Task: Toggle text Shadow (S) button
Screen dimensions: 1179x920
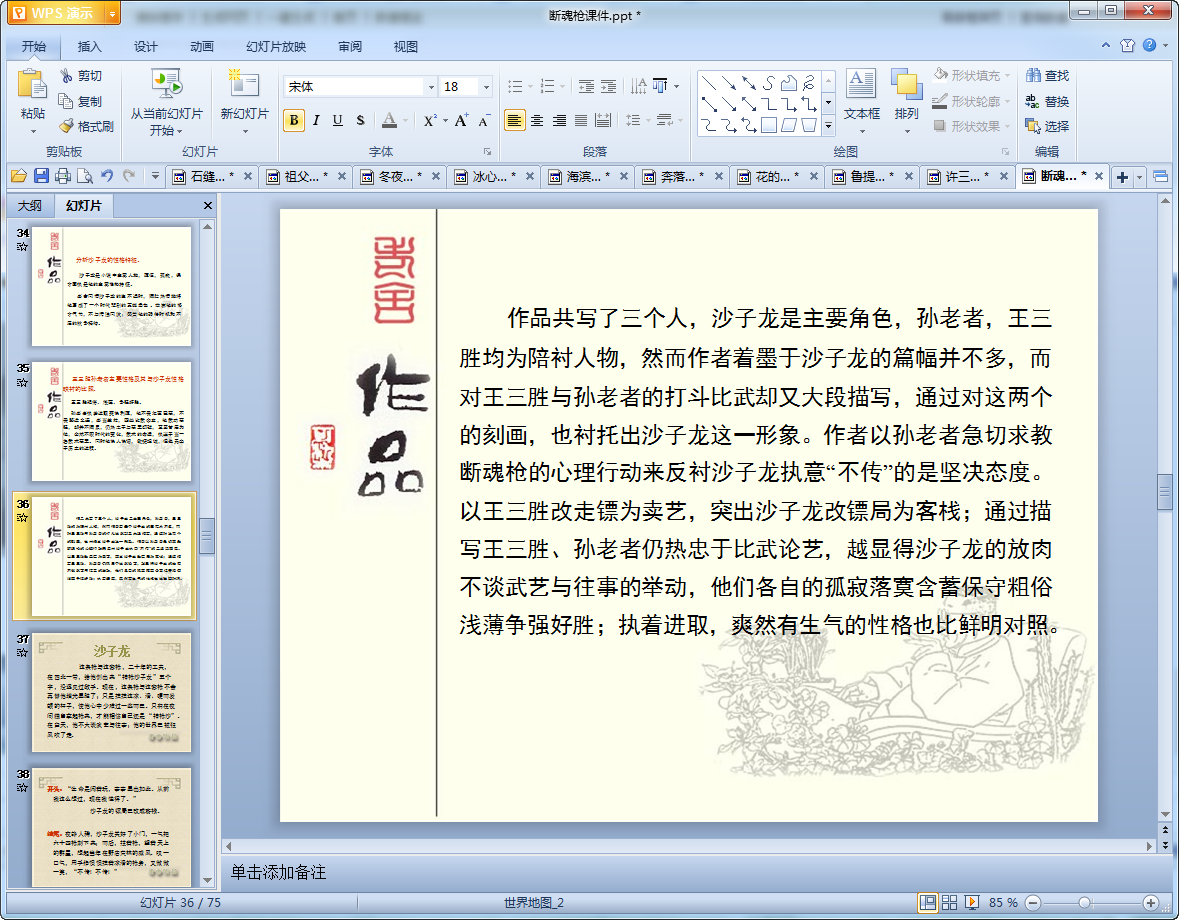Action: coord(360,120)
